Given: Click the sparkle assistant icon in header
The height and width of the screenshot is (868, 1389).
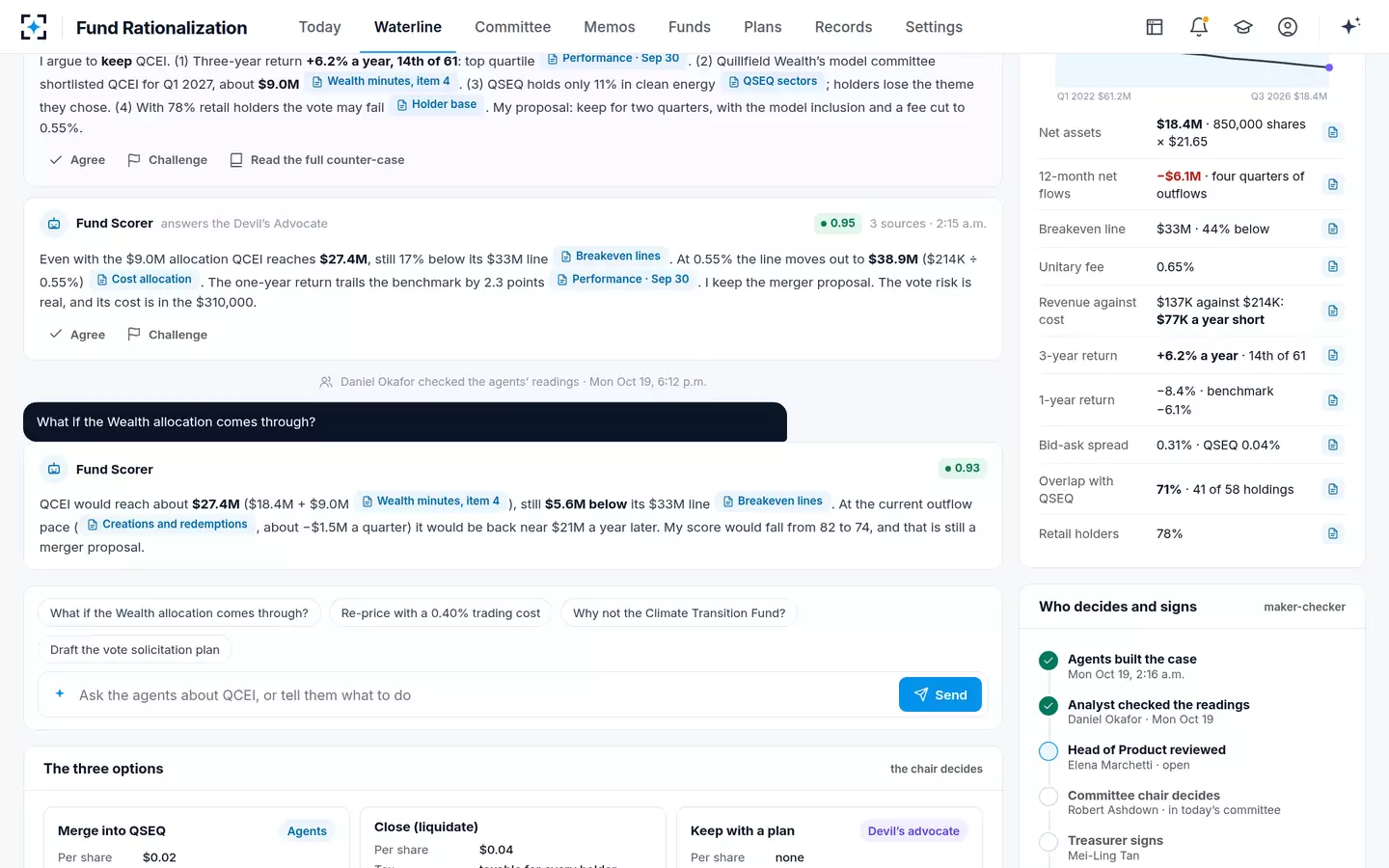Looking at the screenshot, I should click(x=1350, y=26).
